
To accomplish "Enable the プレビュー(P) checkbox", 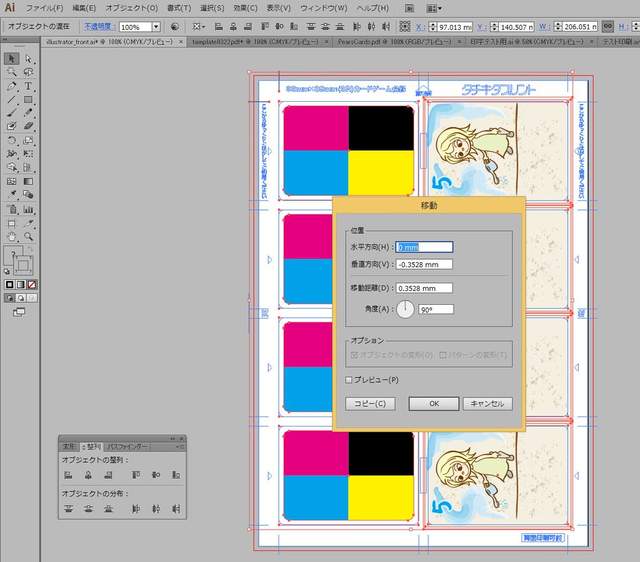I will (x=349, y=380).
